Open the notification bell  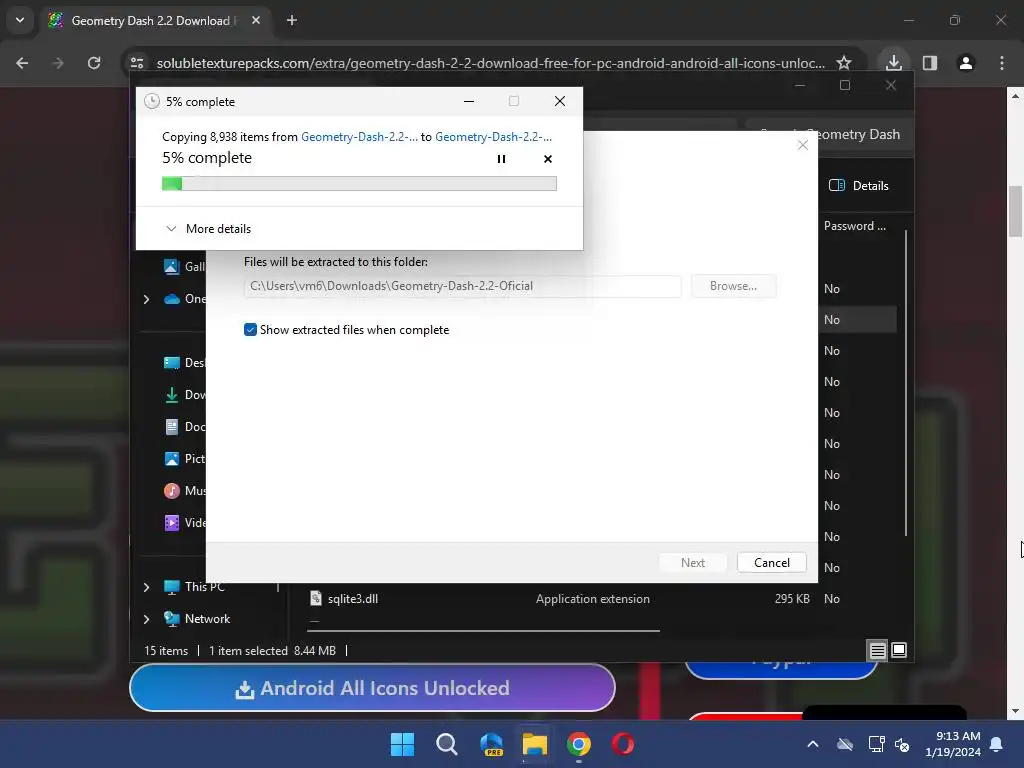(997, 744)
